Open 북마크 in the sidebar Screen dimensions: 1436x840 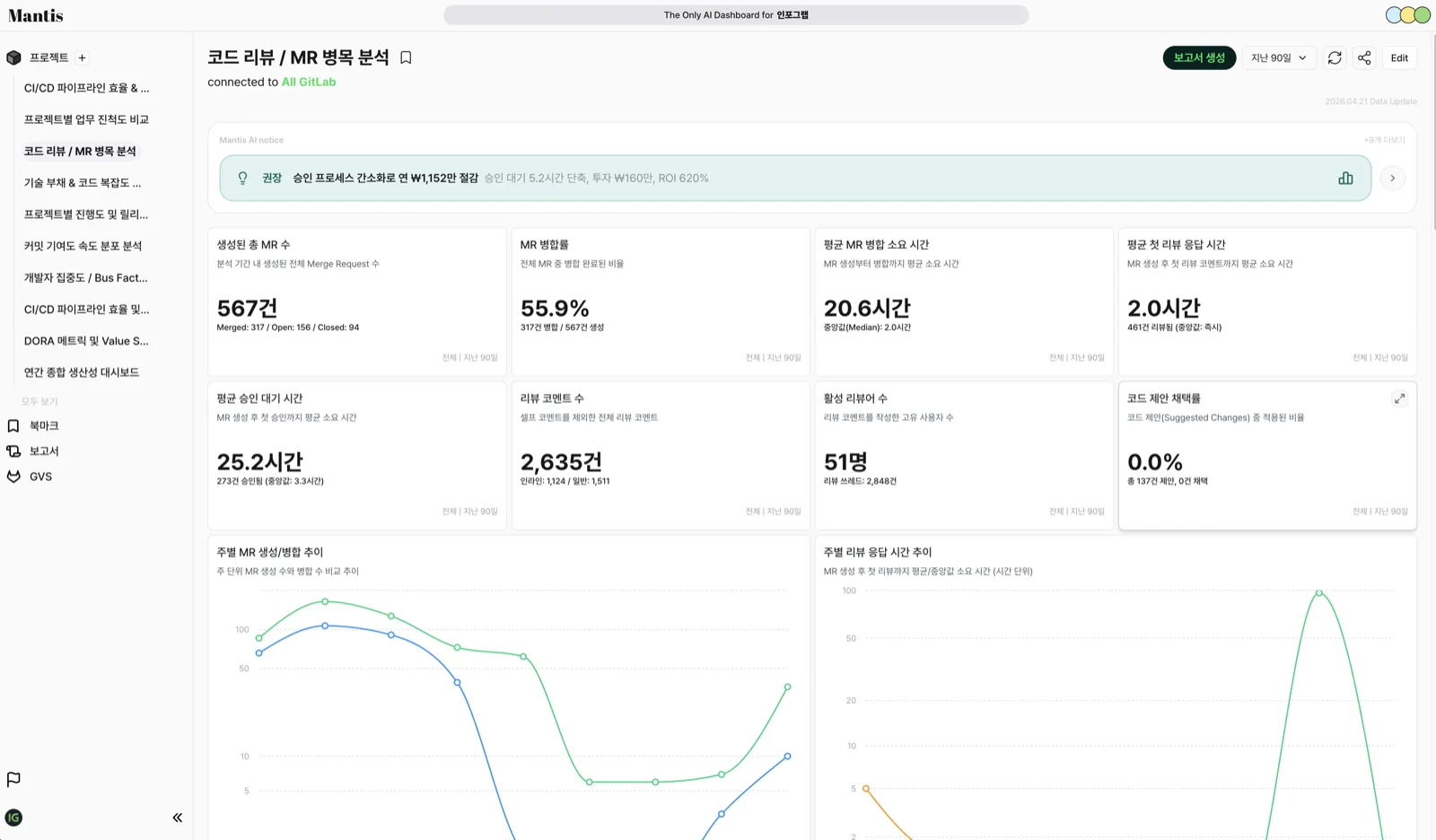click(43, 425)
